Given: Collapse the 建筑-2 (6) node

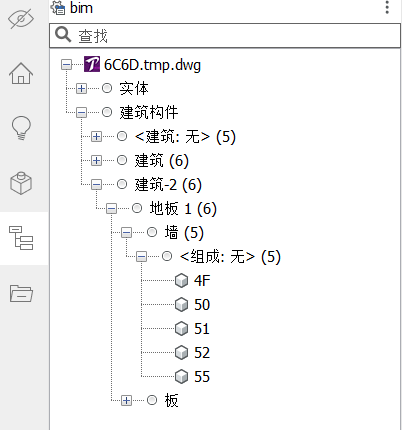Looking at the screenshot, I should click(x=96, y=184).
